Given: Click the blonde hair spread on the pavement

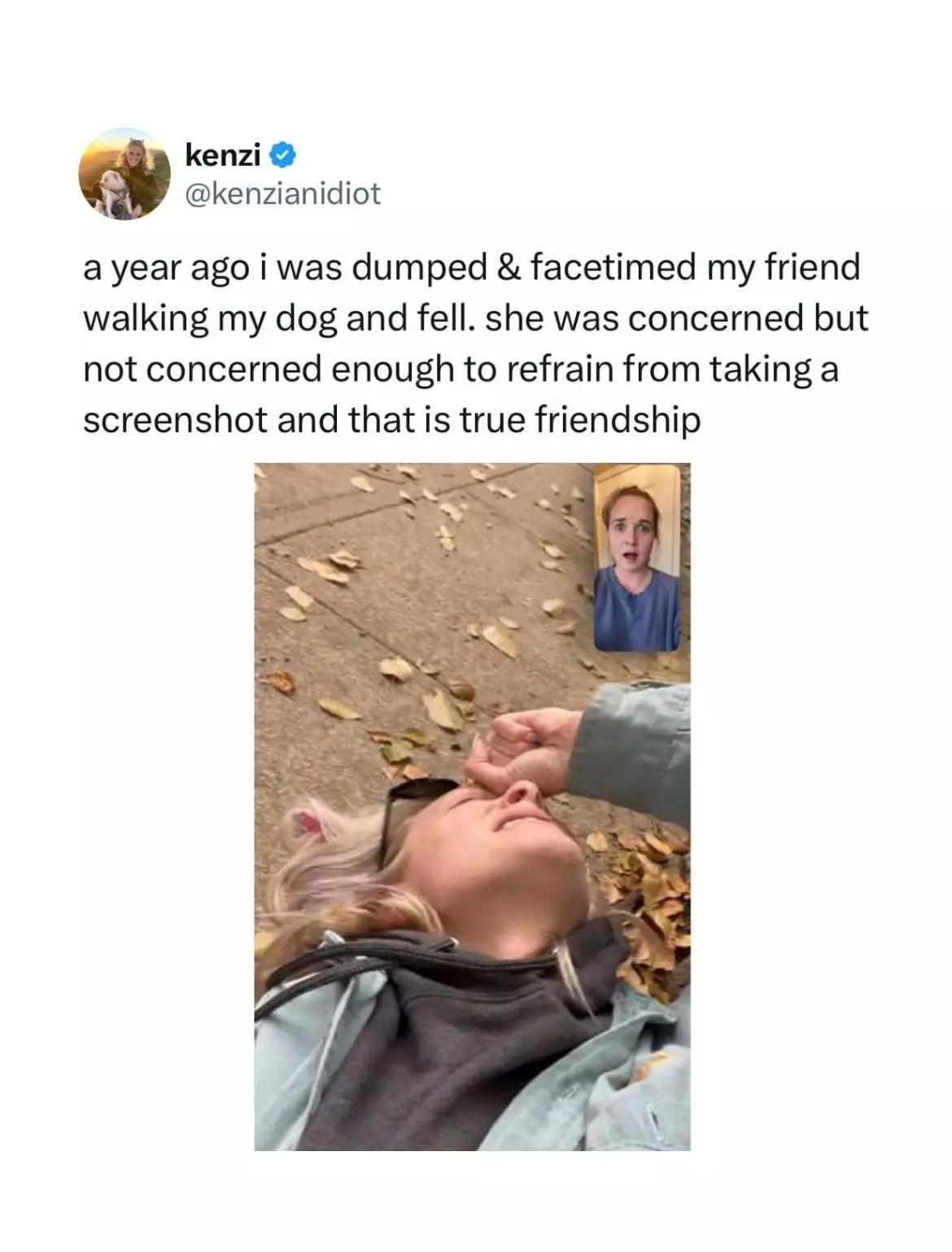Looking at the screenshot, I should coord(342,879).
